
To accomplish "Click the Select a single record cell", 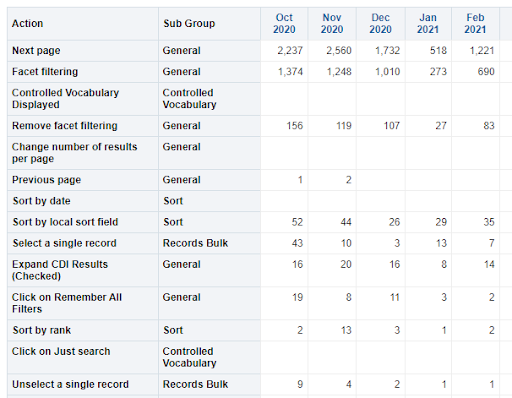I will pyautogui.click(x=83, y=243).
